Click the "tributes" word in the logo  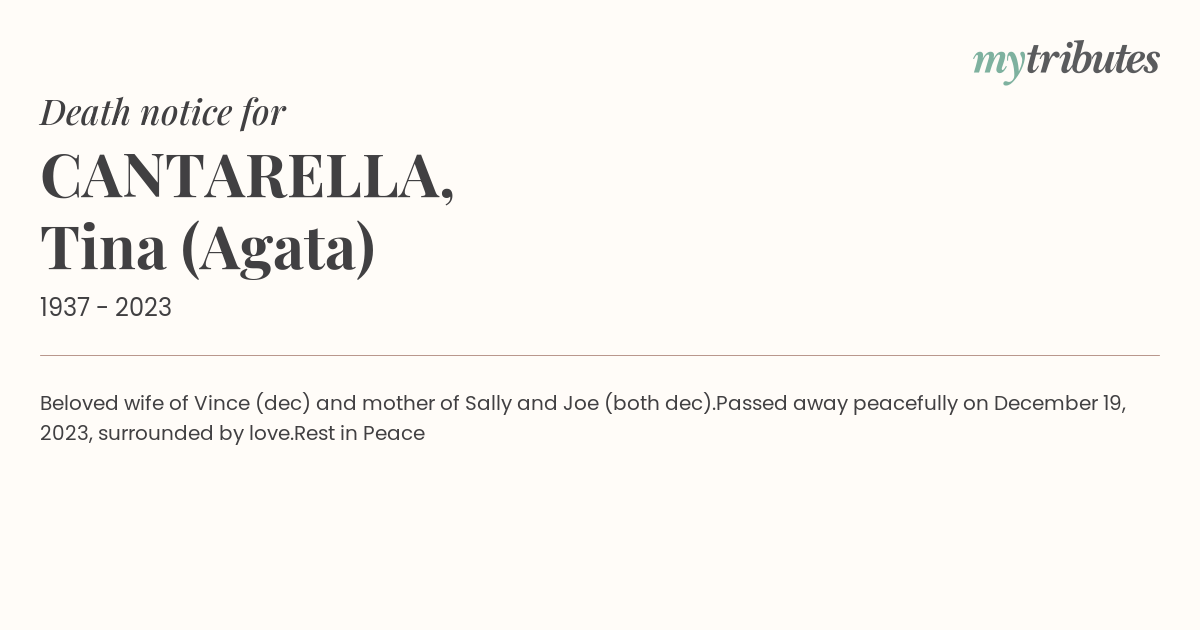click(1093, 59)
